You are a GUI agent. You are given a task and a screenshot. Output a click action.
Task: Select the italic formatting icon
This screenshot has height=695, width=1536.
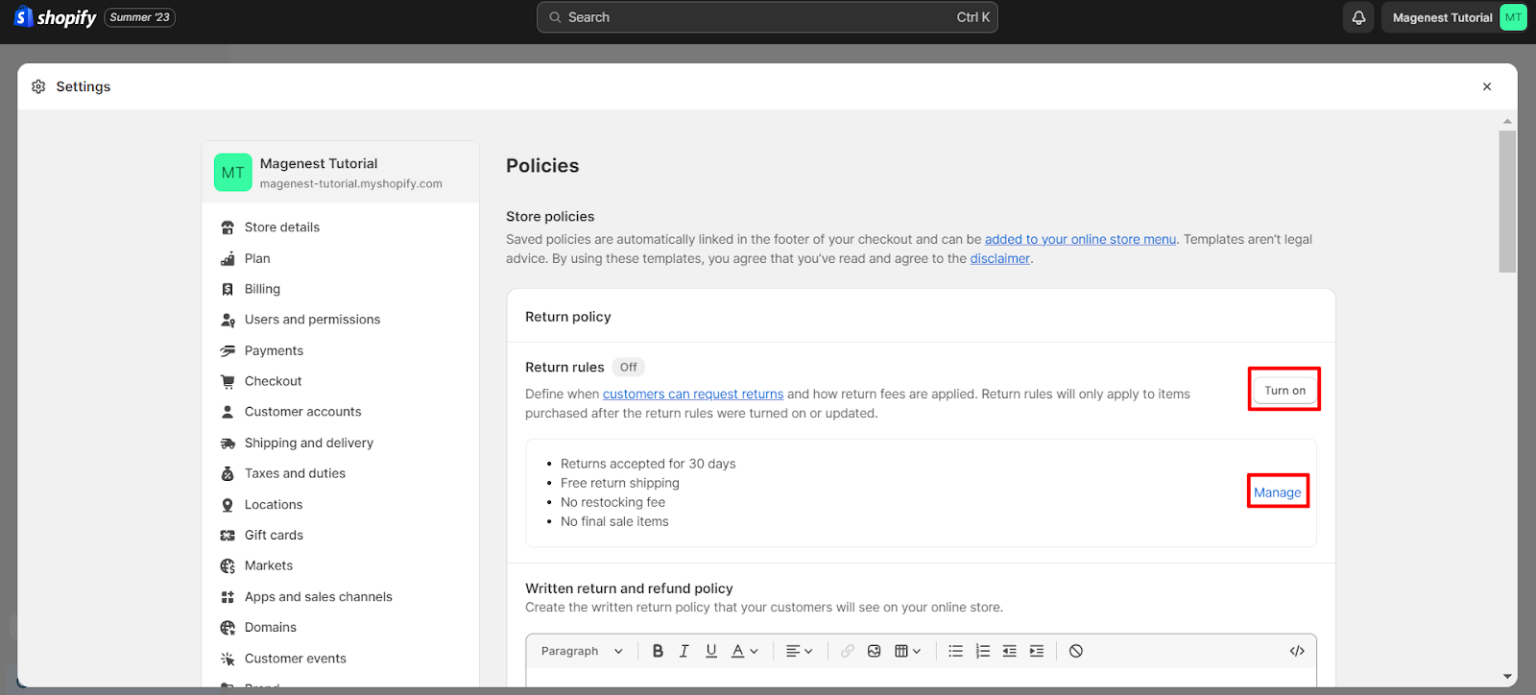tap(684, 650)
